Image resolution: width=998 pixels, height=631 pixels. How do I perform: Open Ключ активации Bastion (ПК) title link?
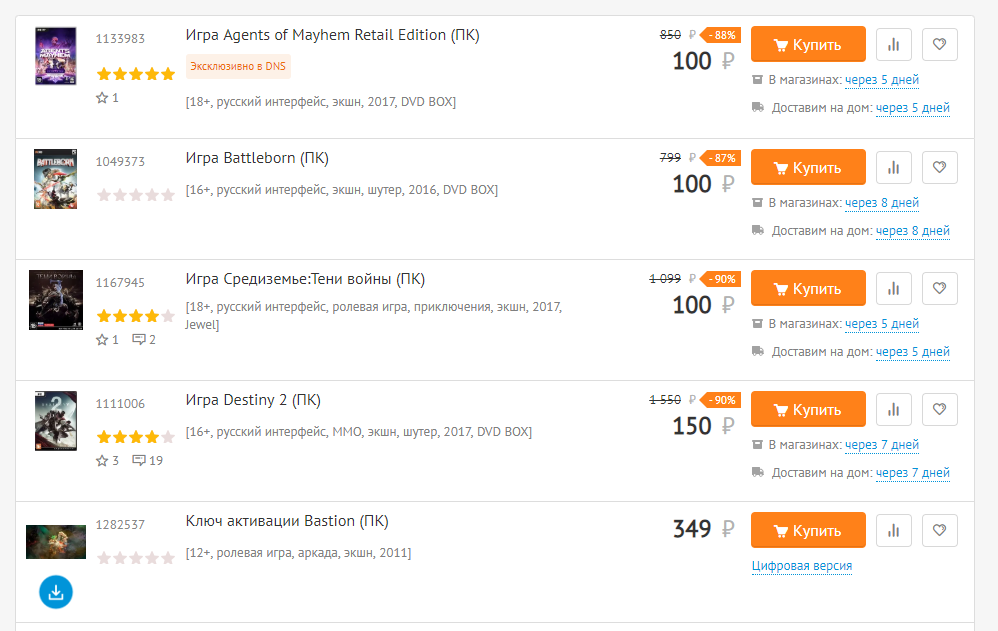pyautogui.click(x=287, y=521)
